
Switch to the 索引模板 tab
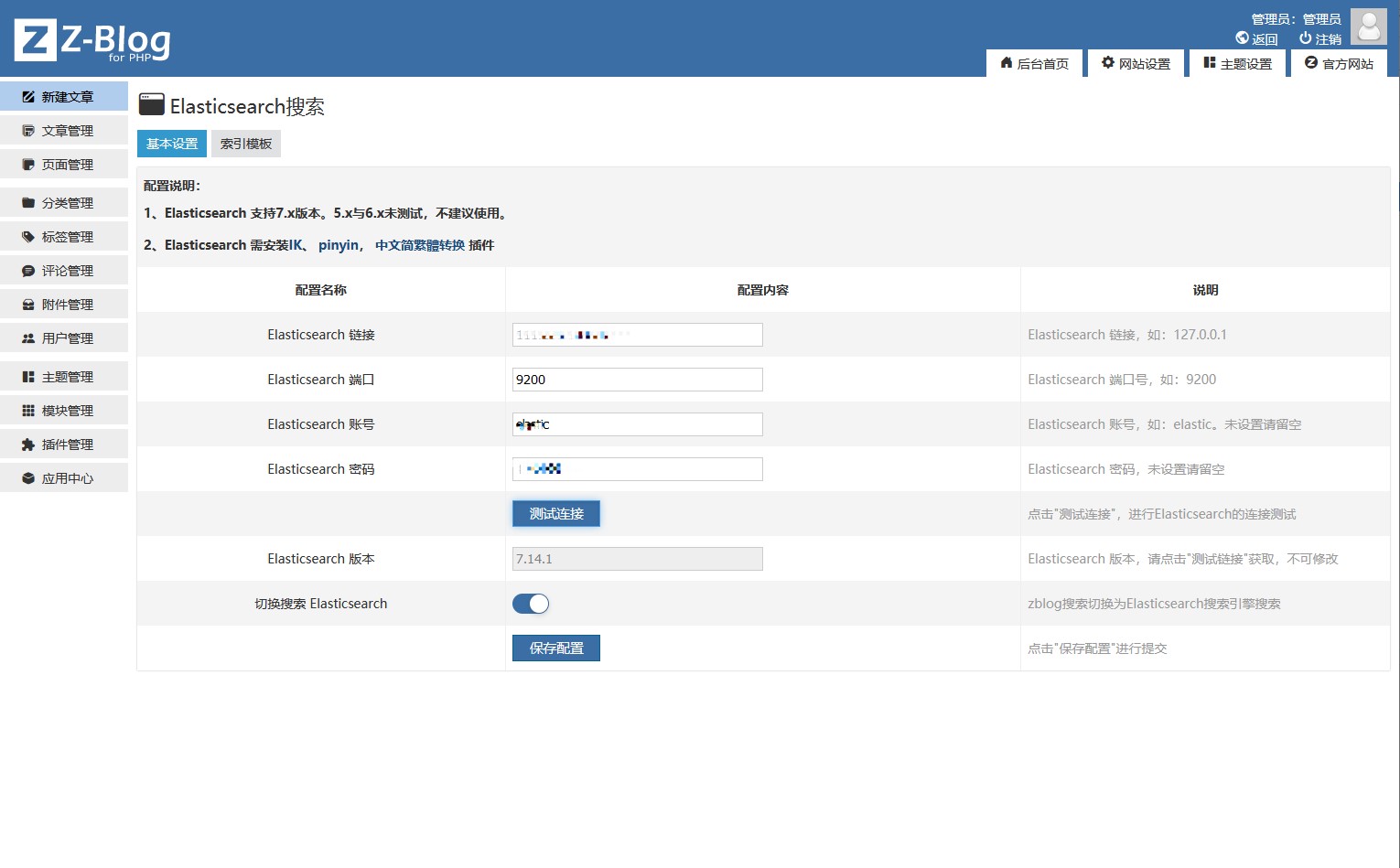pos(246,144)
